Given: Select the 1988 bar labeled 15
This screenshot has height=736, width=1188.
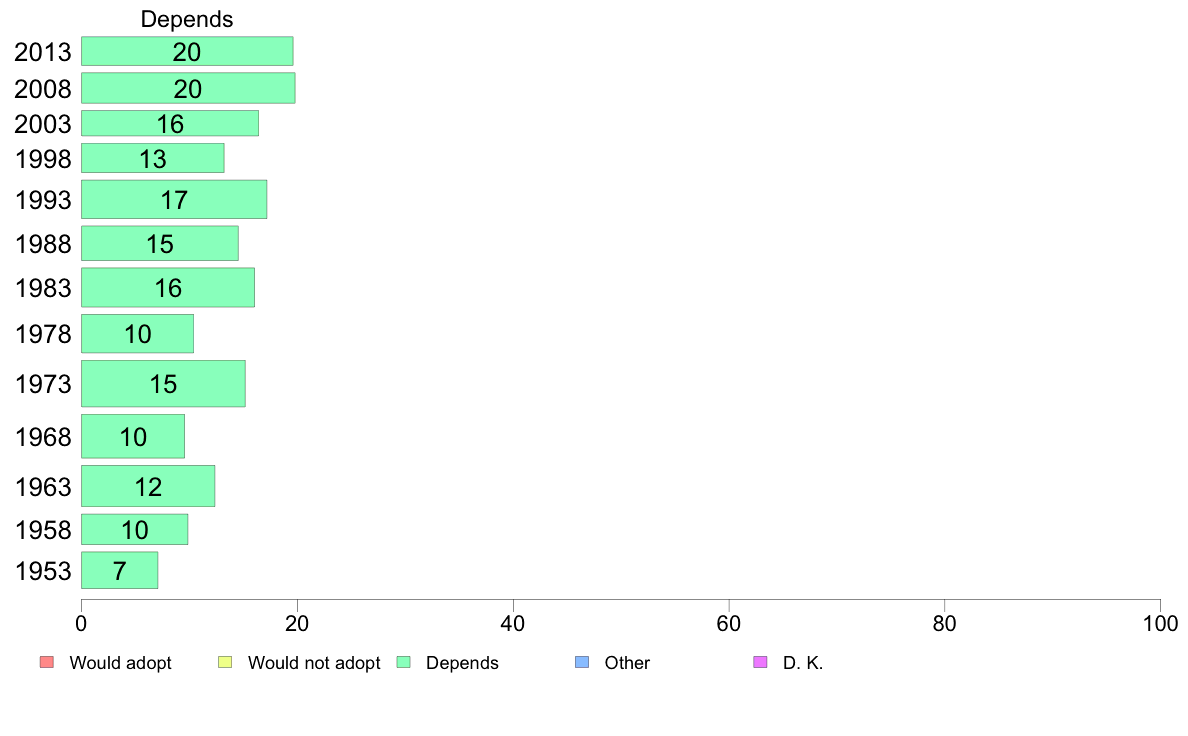Looking at the screenshot, I should pos(160,243).
